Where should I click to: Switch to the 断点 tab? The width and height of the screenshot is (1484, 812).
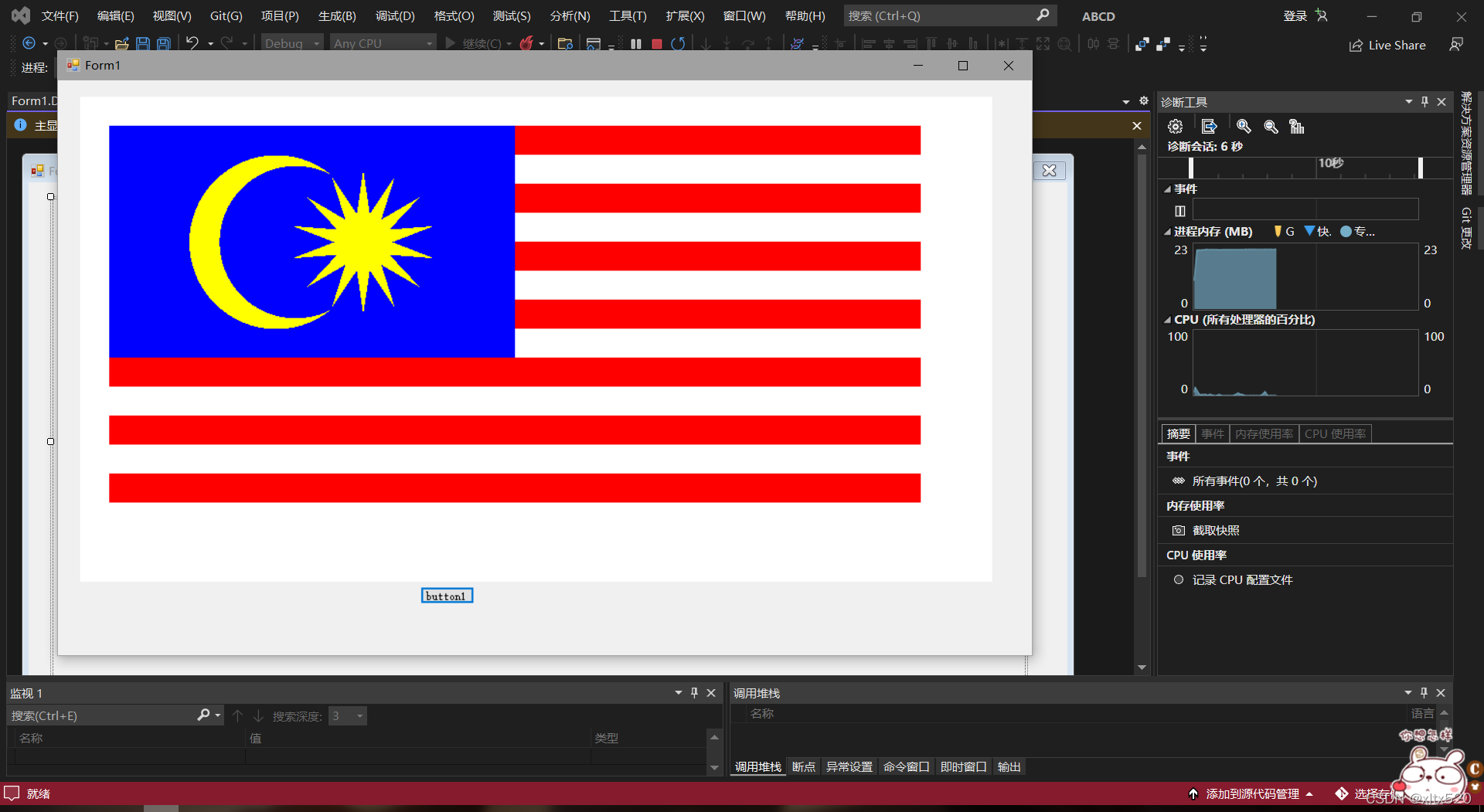coord(804,767)
